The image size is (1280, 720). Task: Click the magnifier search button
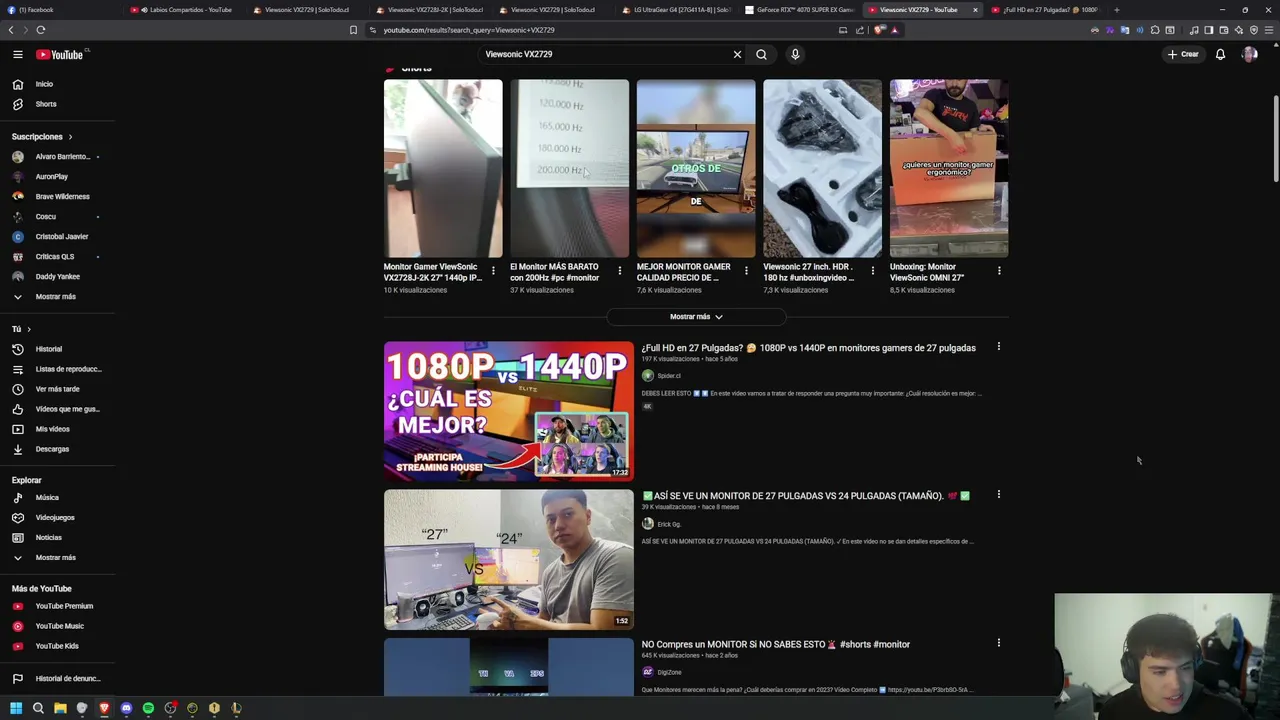(x=761, y=54)
